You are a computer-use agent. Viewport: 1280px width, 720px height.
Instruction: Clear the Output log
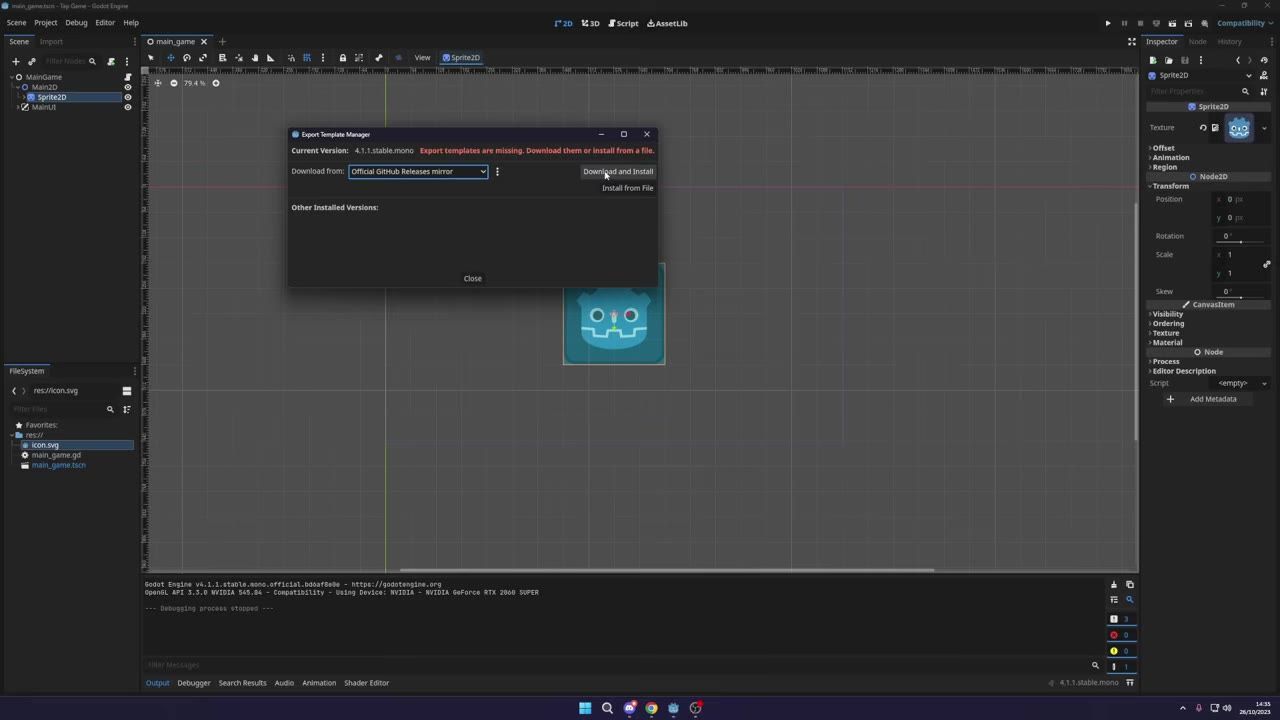[x=1113, y=584]
